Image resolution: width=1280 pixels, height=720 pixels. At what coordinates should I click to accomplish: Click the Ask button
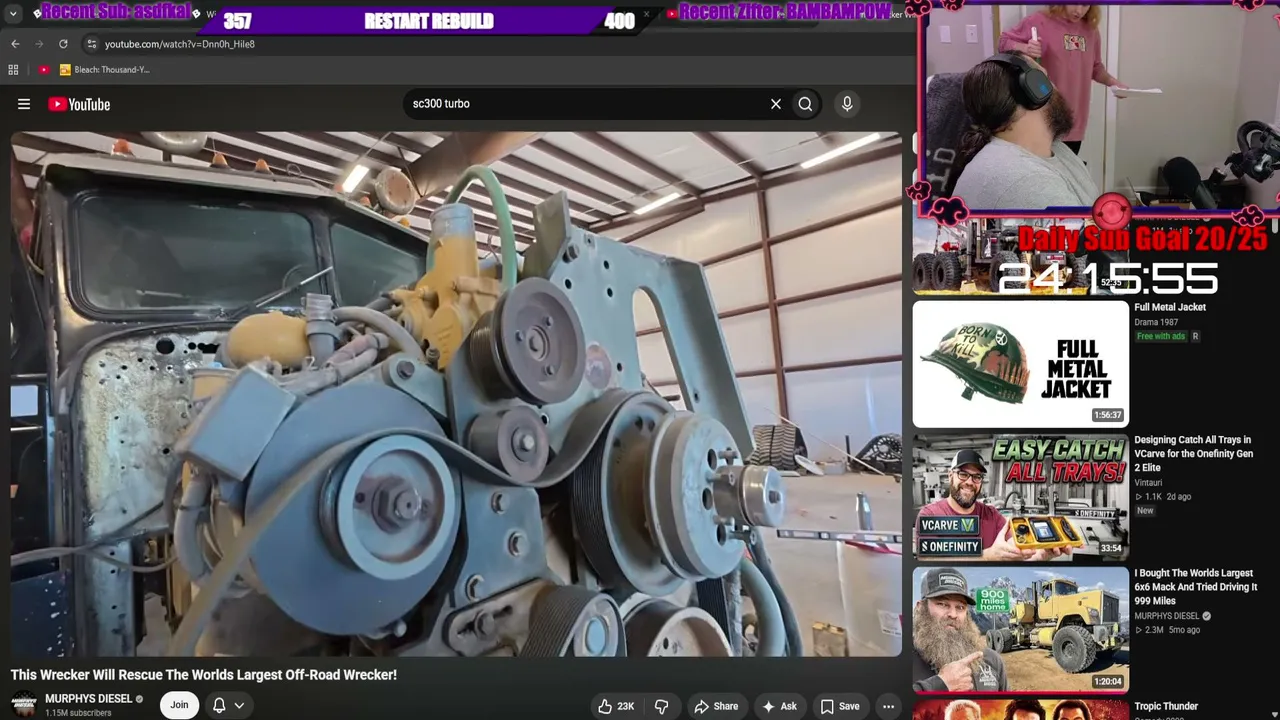(779, 706)
